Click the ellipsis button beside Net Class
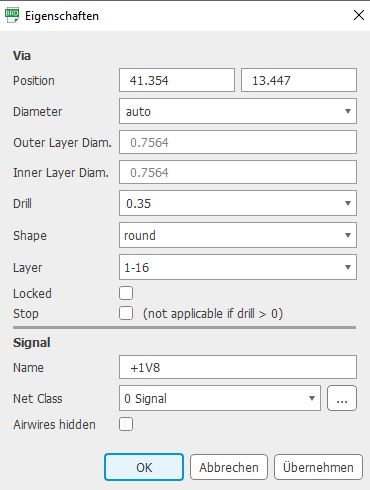This screenshot has width=370, height=490. tap(342, 398)
